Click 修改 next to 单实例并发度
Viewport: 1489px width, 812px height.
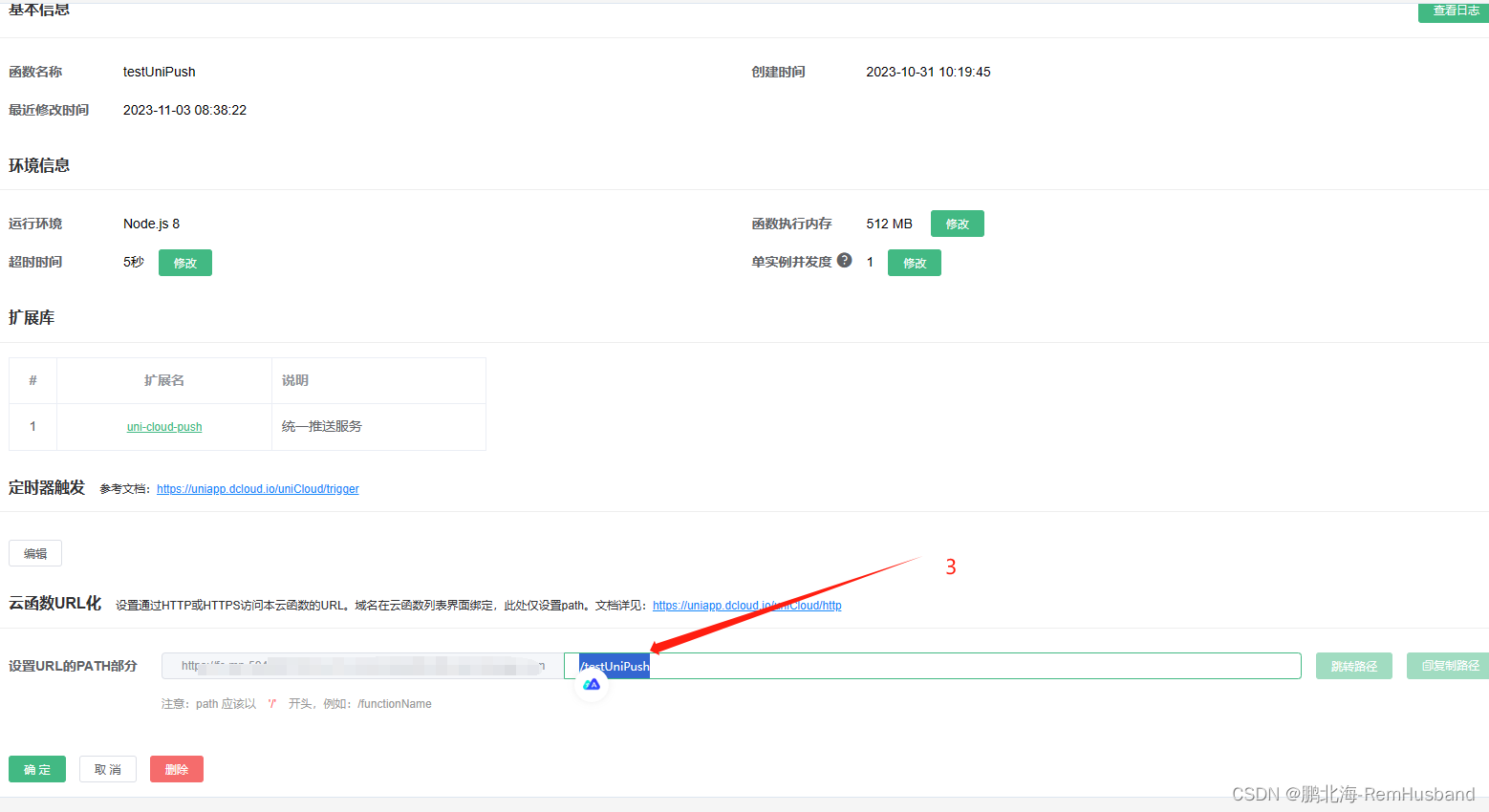point(914,262)
